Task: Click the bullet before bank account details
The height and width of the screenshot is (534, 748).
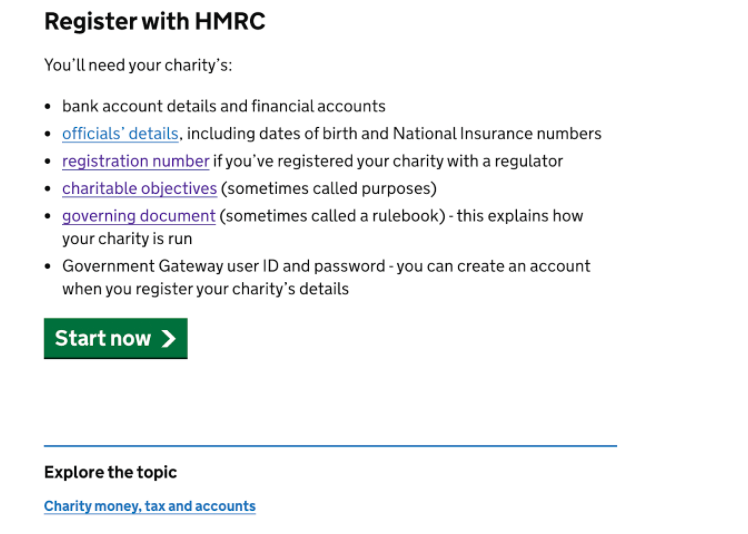Action: tap(48, 107)
